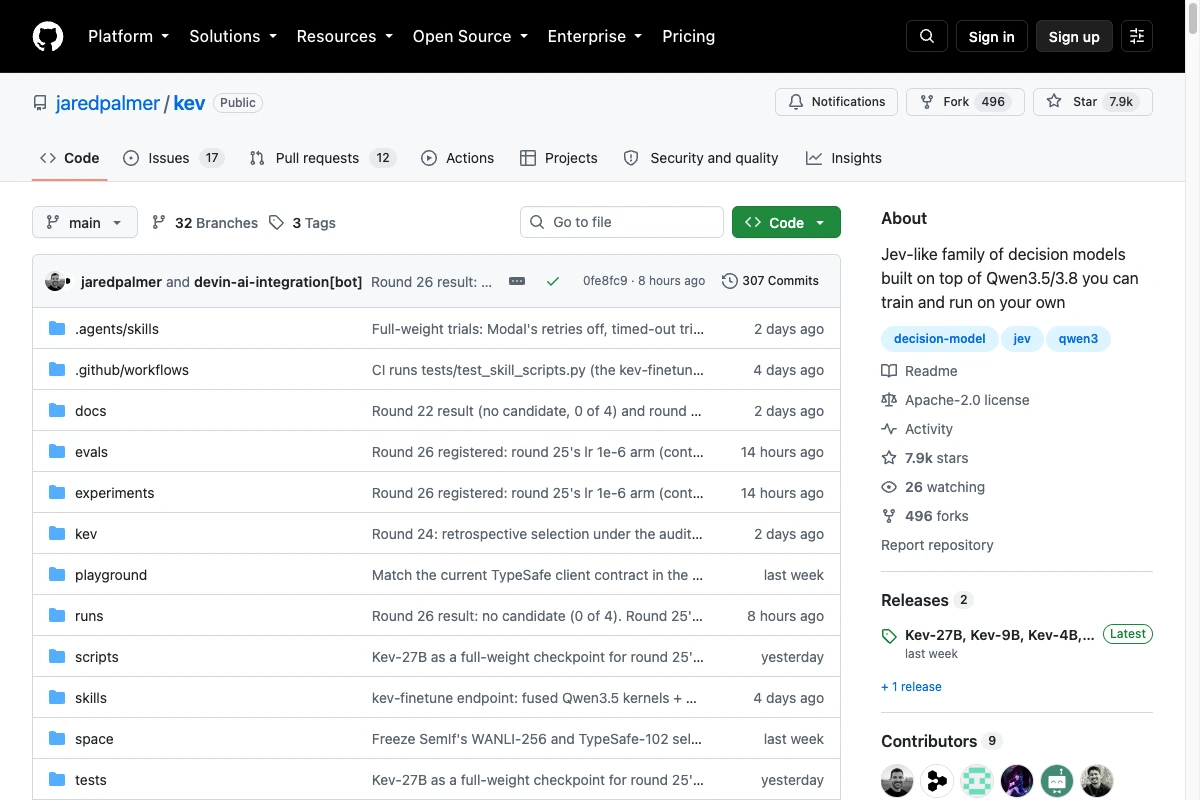Click the Sign up button
Screen dimensions: 1200x800
pyautogui.click(x=1074, y=36)
